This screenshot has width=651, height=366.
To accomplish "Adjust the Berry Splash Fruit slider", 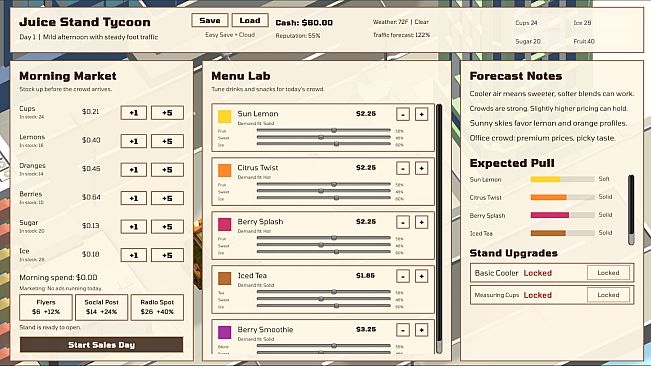I will [x=324, y=238].
